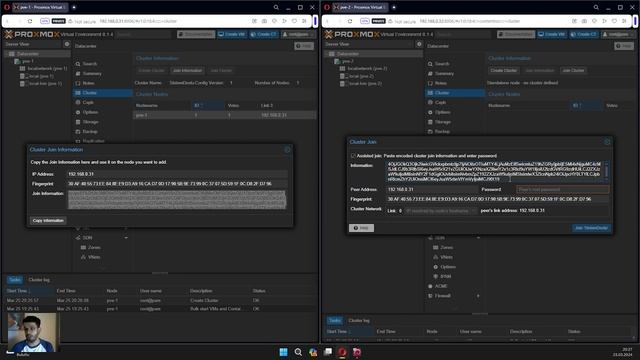Select Tasks tab in pve-1 bottom panel
The image size is (640, 360).
pos(15,280)
